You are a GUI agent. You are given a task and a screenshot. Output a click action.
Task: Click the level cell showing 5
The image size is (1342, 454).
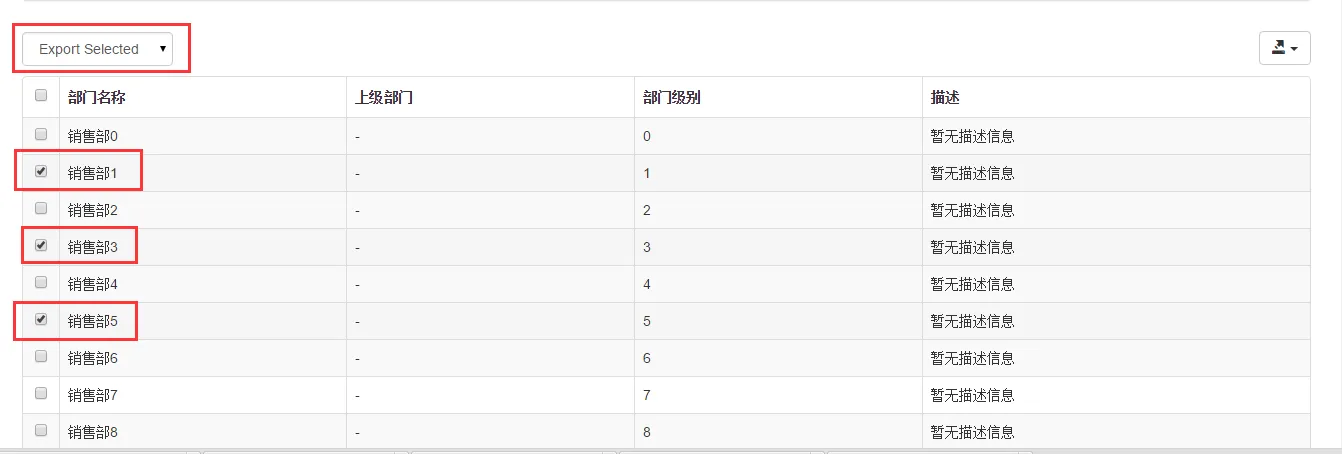(x=647, y=321)
